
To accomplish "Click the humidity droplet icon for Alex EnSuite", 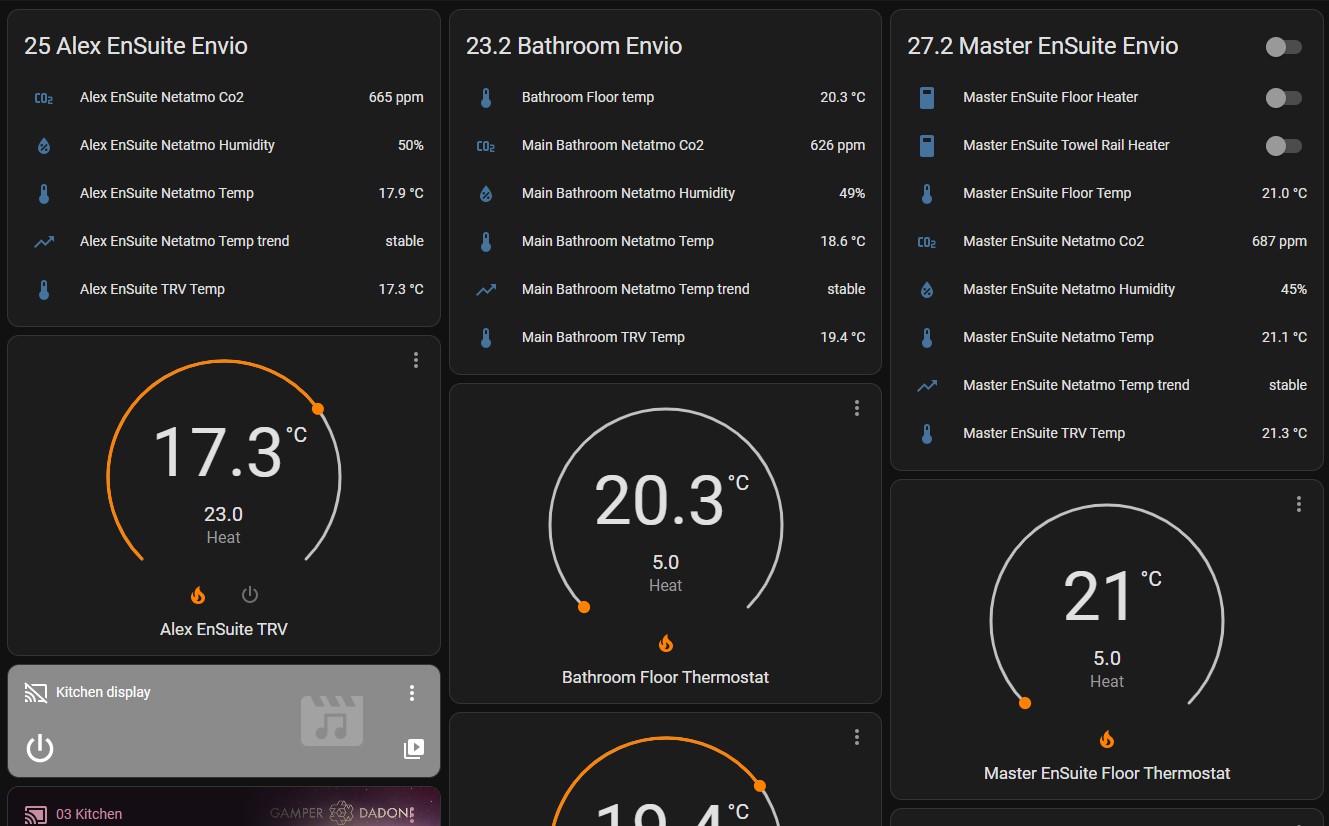I will pyautogui.click(x=44, y=146).
